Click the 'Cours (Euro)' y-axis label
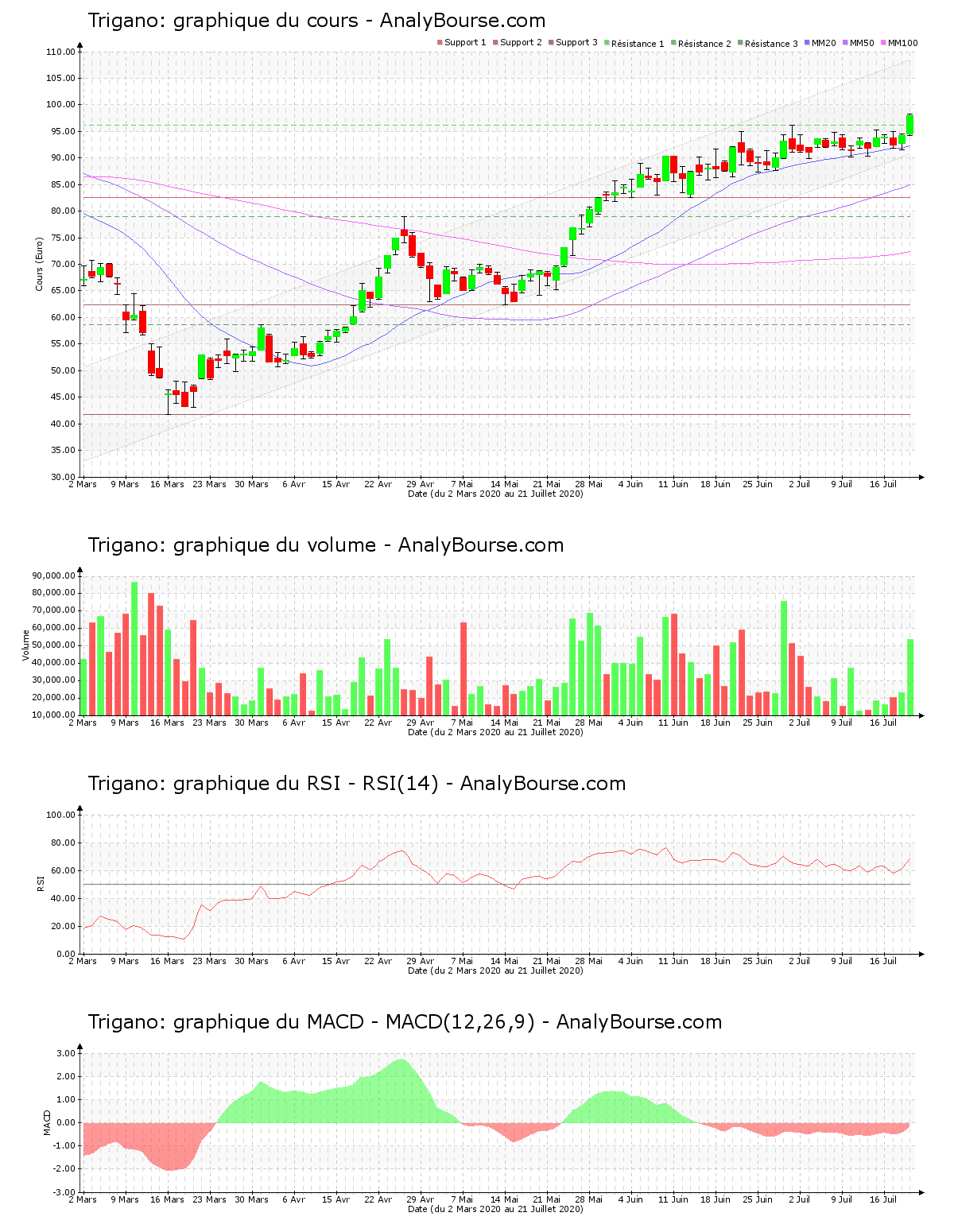The image size is (954, 1232). pyautogui.click(x=39, y=264)
